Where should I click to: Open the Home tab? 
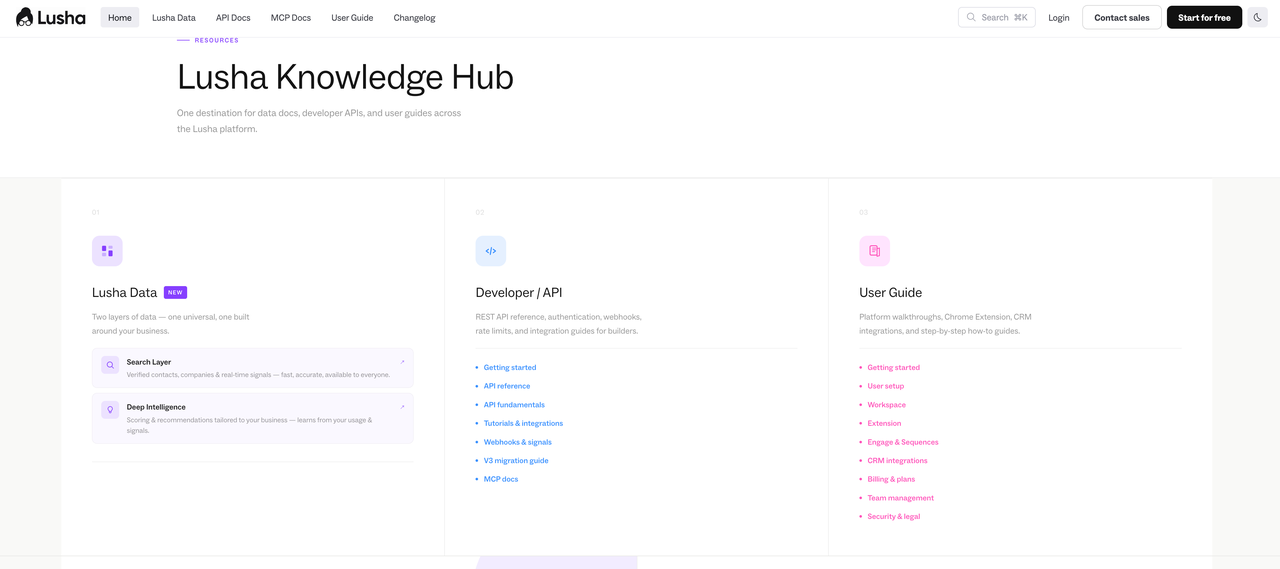(120, 17)
